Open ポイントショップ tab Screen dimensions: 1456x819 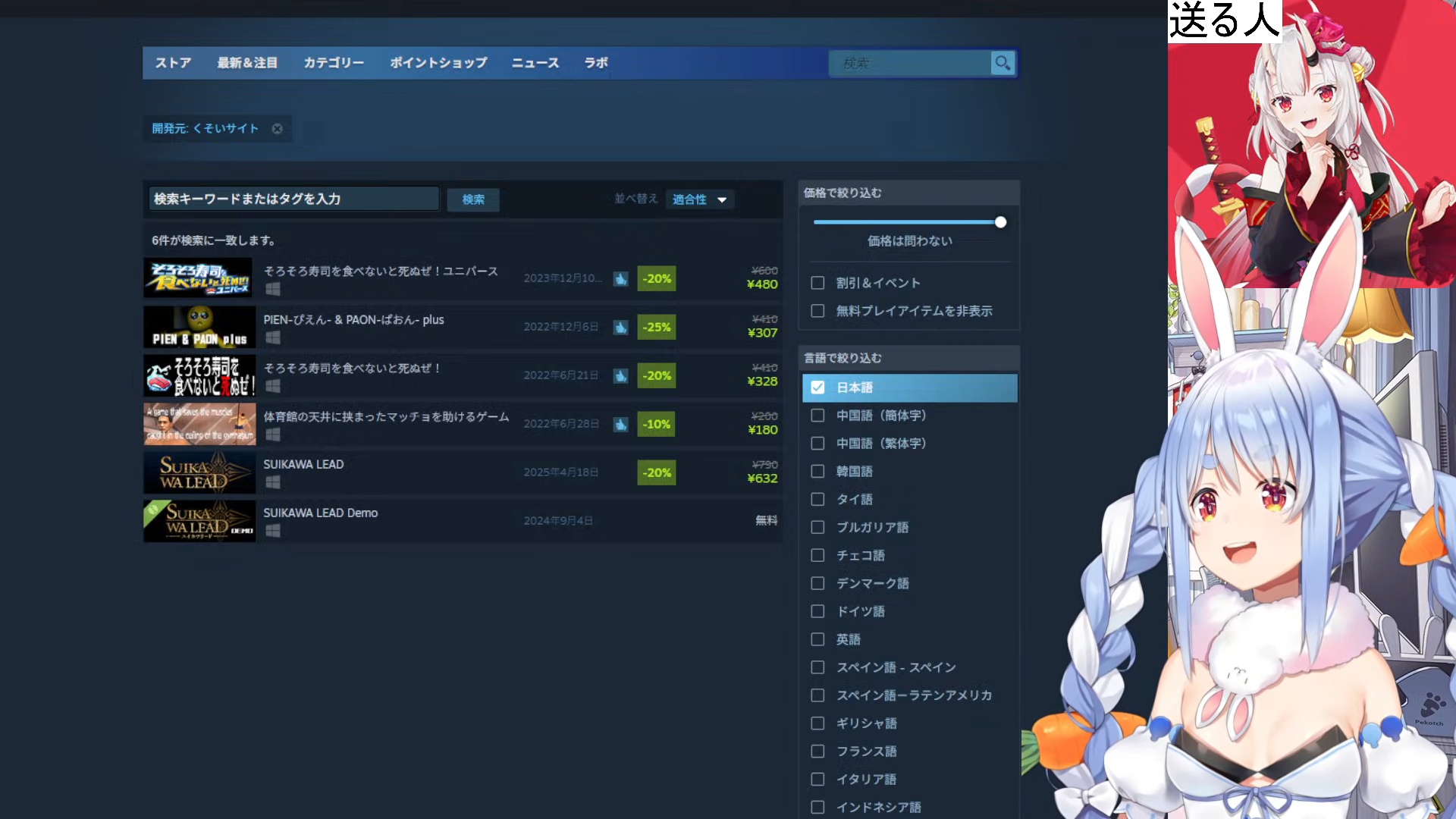click(x=438, y=63)
